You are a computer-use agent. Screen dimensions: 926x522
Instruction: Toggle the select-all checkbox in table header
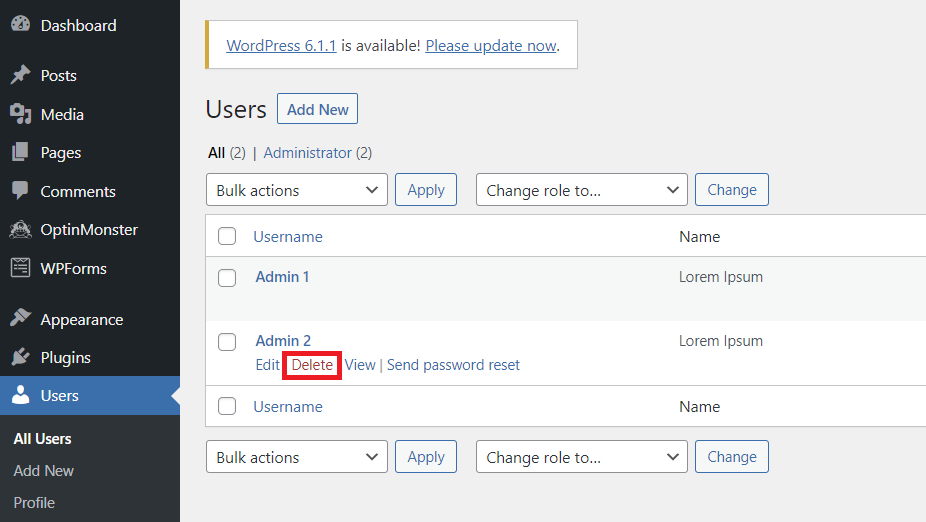pyautogui.click(x=227, y=237)
